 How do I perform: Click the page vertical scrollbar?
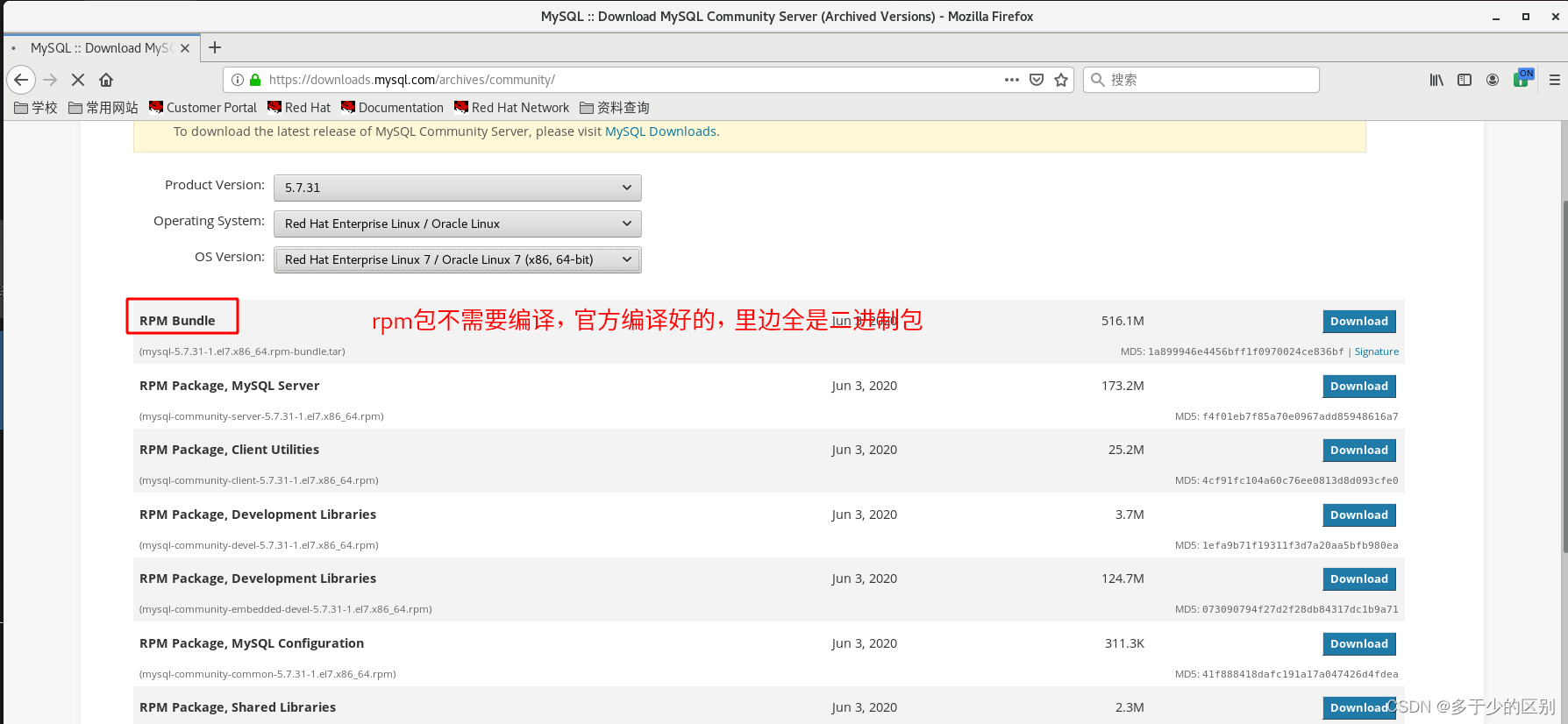coord(1564,377)
